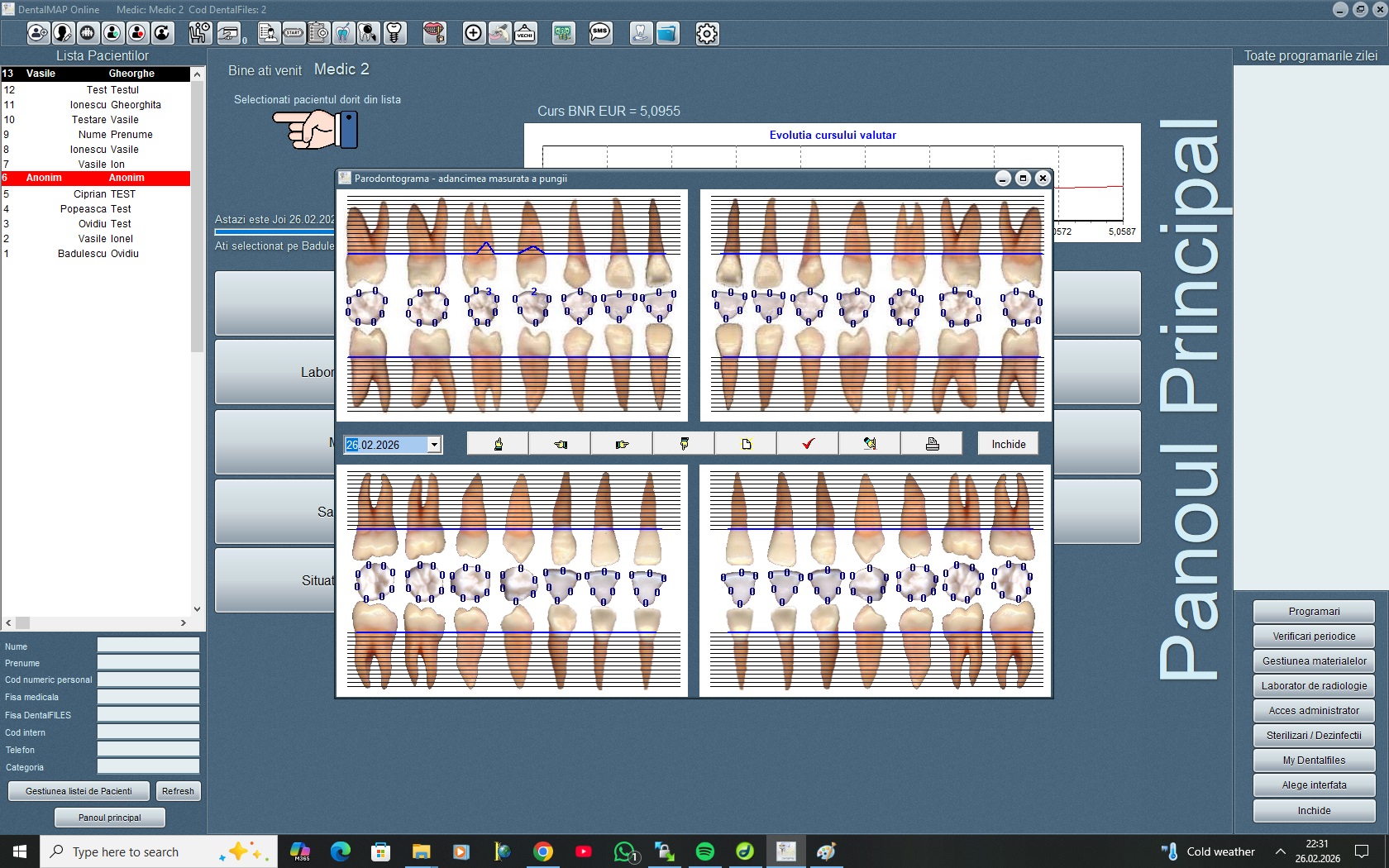Click the patient list scroll-down arrow
1389x868 pixels.
tap(197, 608)
